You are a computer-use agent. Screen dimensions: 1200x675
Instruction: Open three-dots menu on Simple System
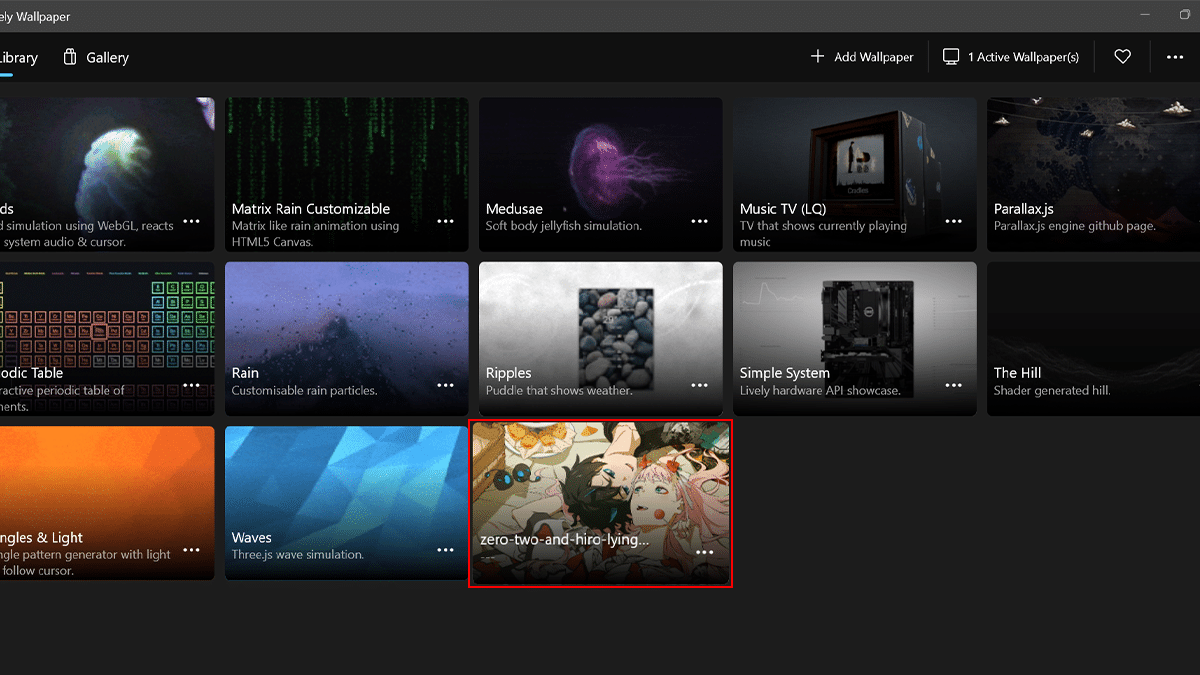[x=954, y=385]
